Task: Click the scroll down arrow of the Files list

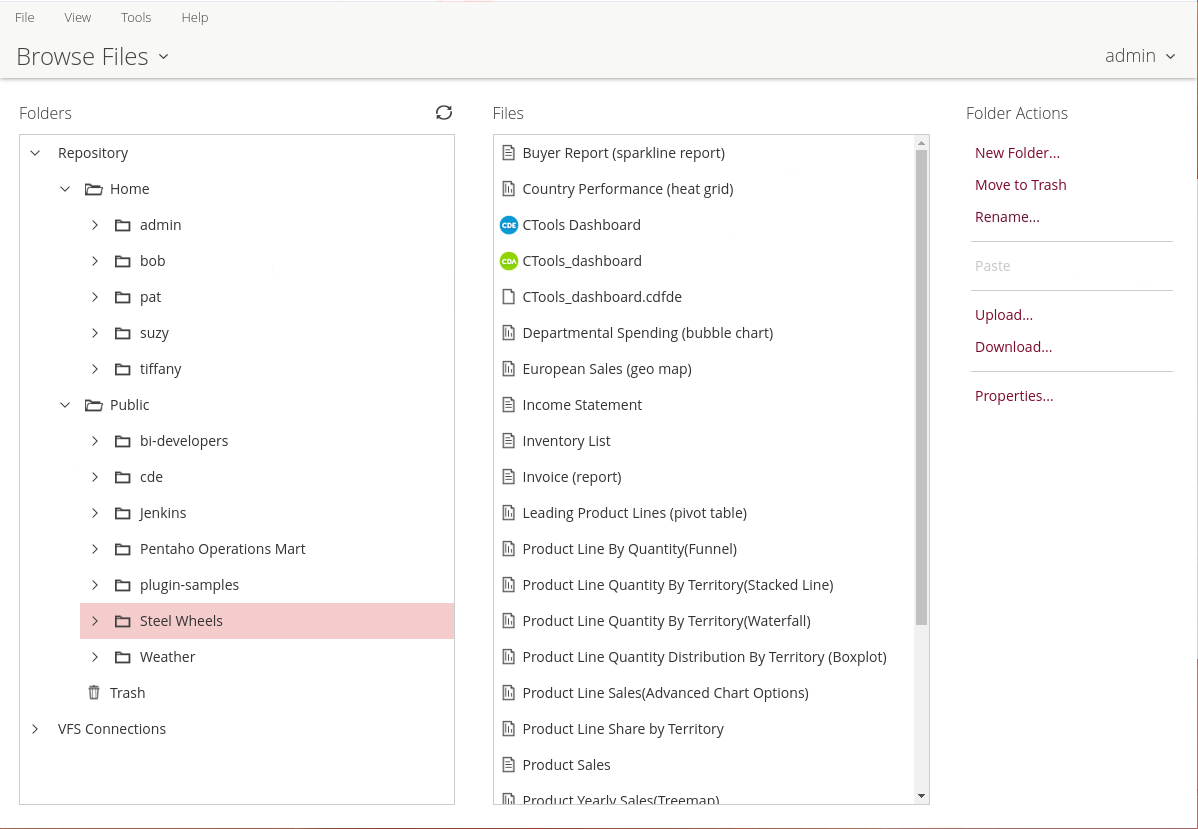Action: pos(921,796)
